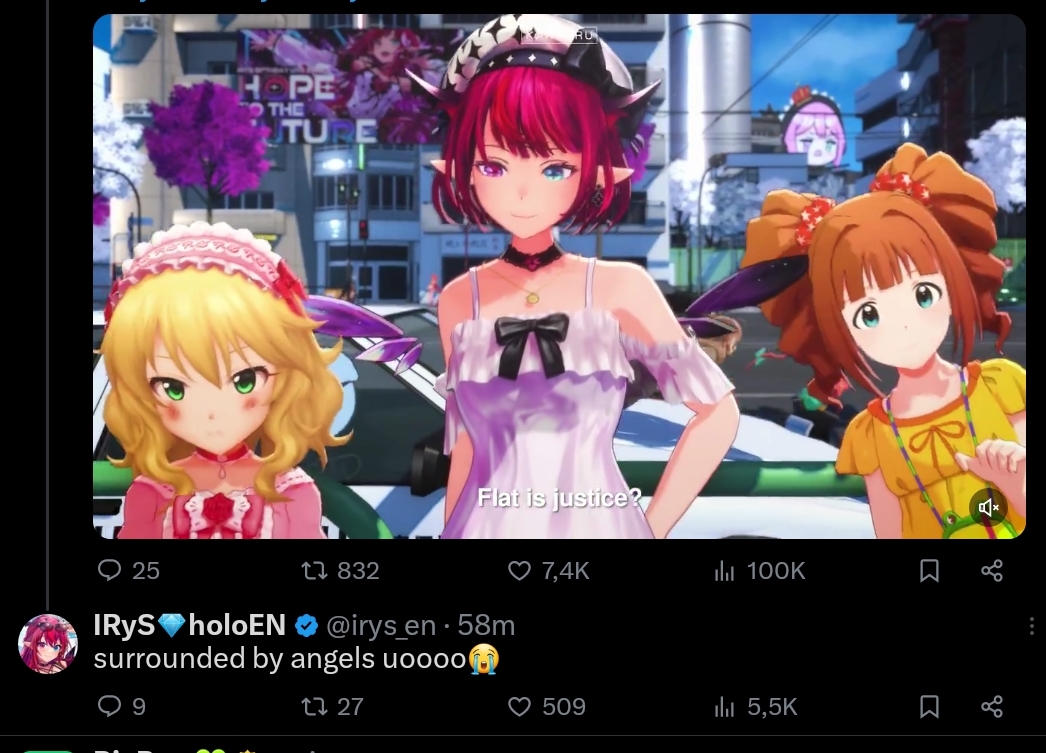Visit the @irys_en handle

pos(380,626)
